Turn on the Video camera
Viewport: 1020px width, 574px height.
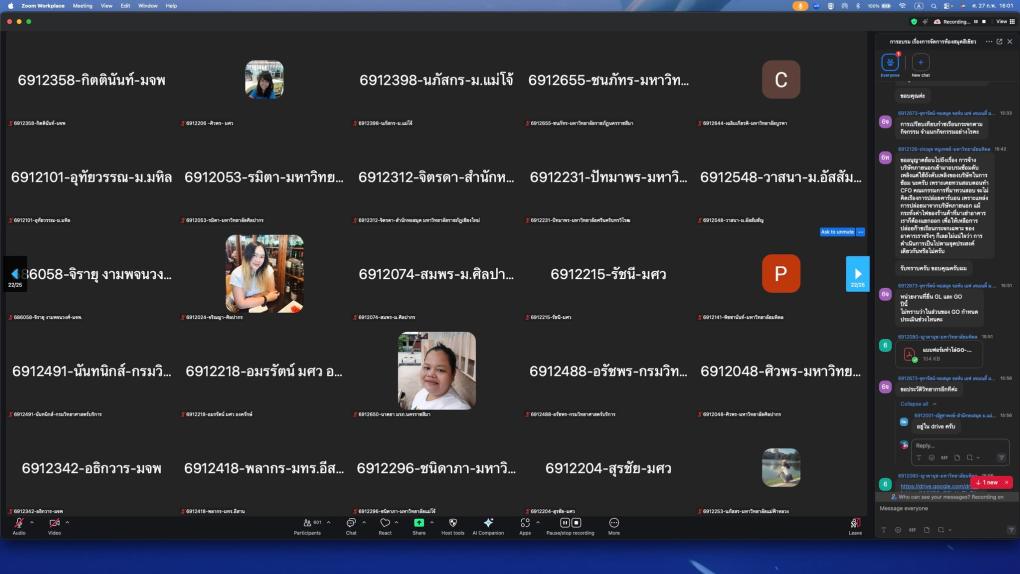click(x=54, y=523)
